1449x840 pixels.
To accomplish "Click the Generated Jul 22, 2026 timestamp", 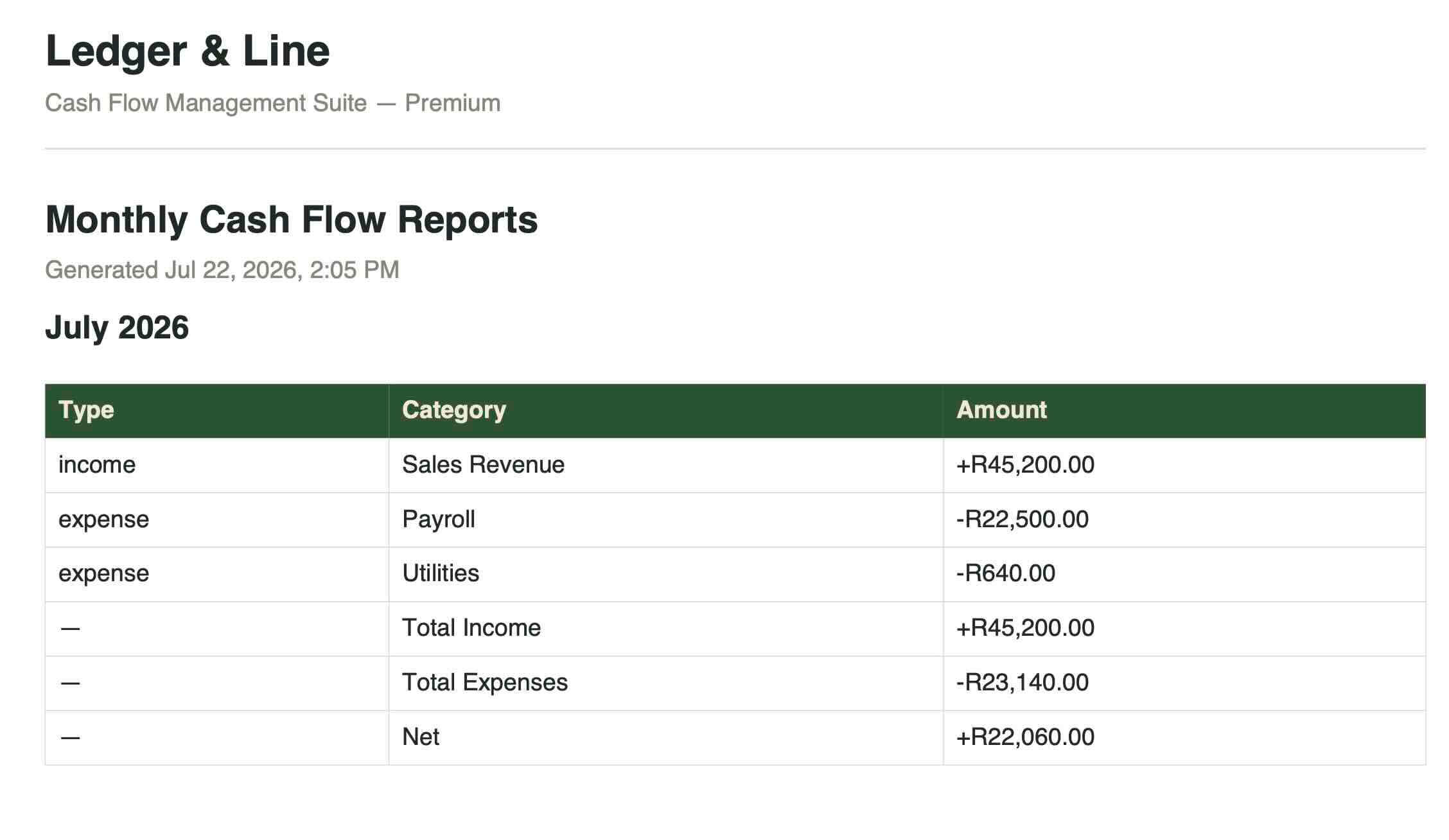I will (x=222, y=270).
